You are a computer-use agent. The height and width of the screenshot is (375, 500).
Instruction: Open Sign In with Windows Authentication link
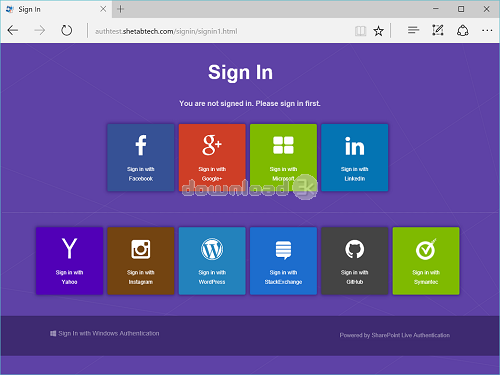[x=109, y=333]
